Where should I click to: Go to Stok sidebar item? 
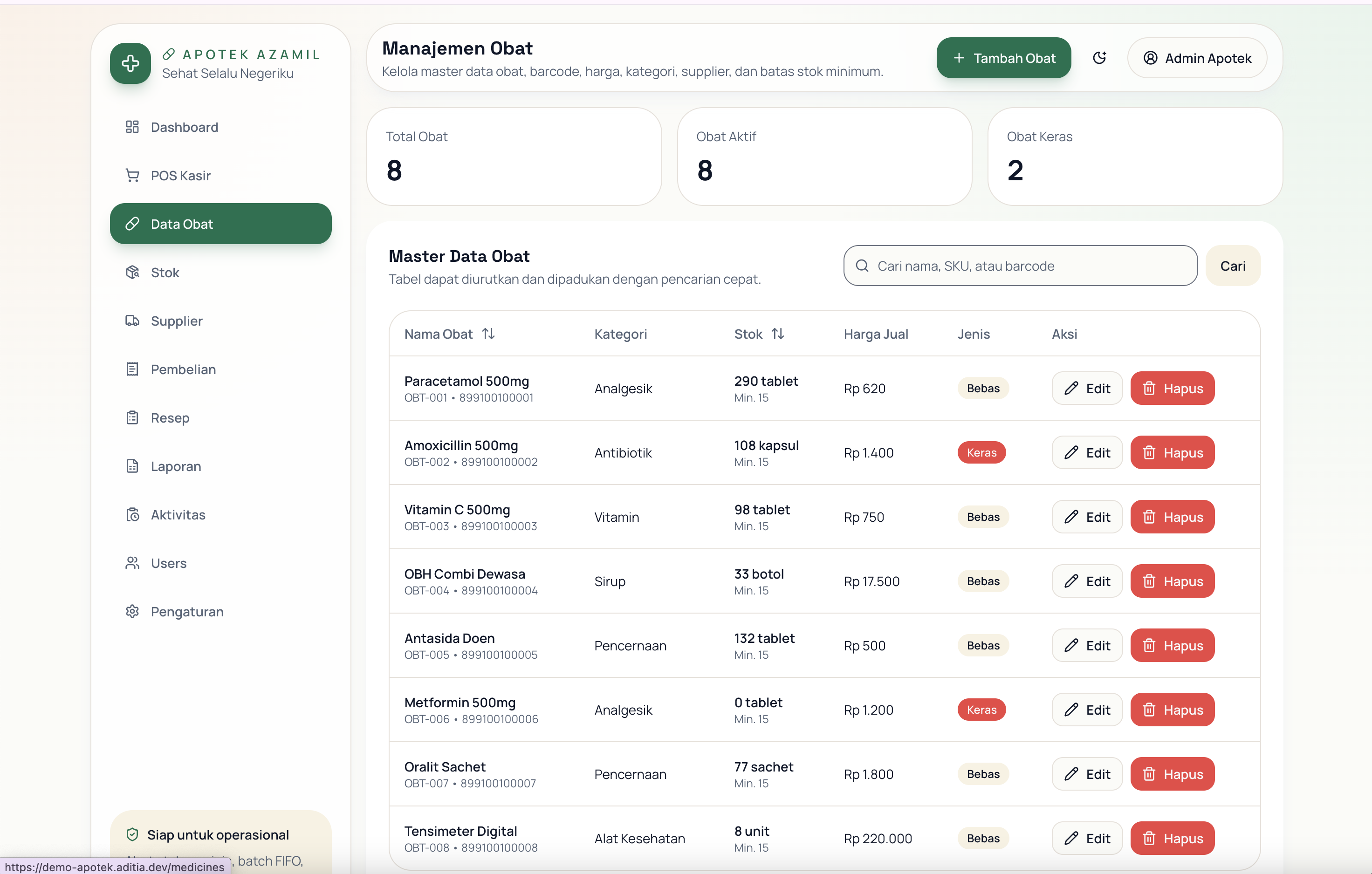pyautogui.click(x=165, y=273)
